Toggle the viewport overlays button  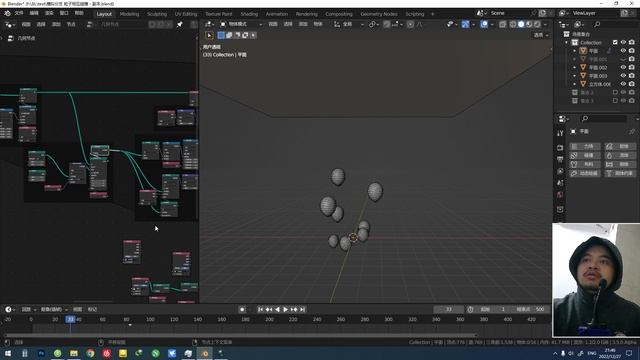coord(484,24)
